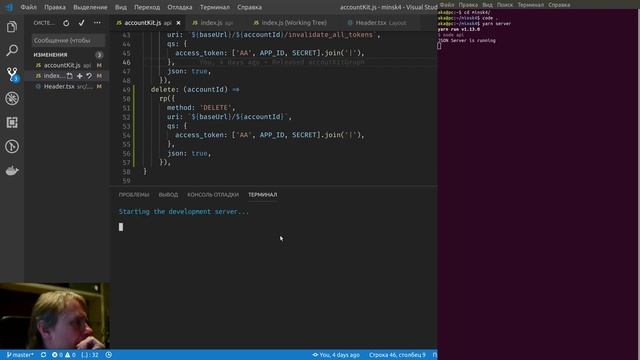
Task: Click the commit checkmark icon
Action: [81, 23]
